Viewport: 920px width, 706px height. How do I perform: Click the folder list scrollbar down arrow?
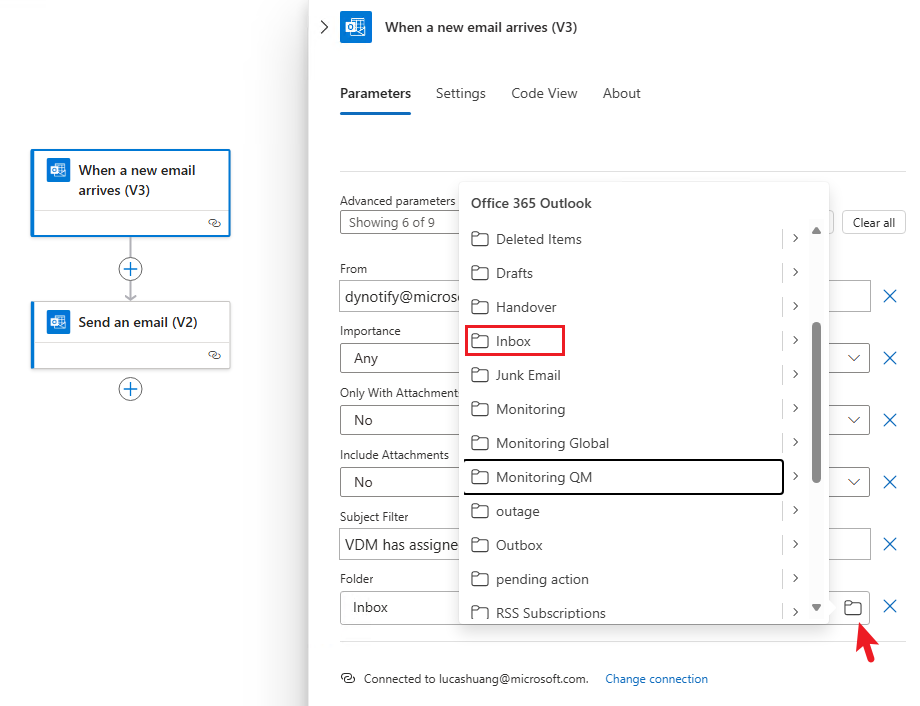pos(816,608)
